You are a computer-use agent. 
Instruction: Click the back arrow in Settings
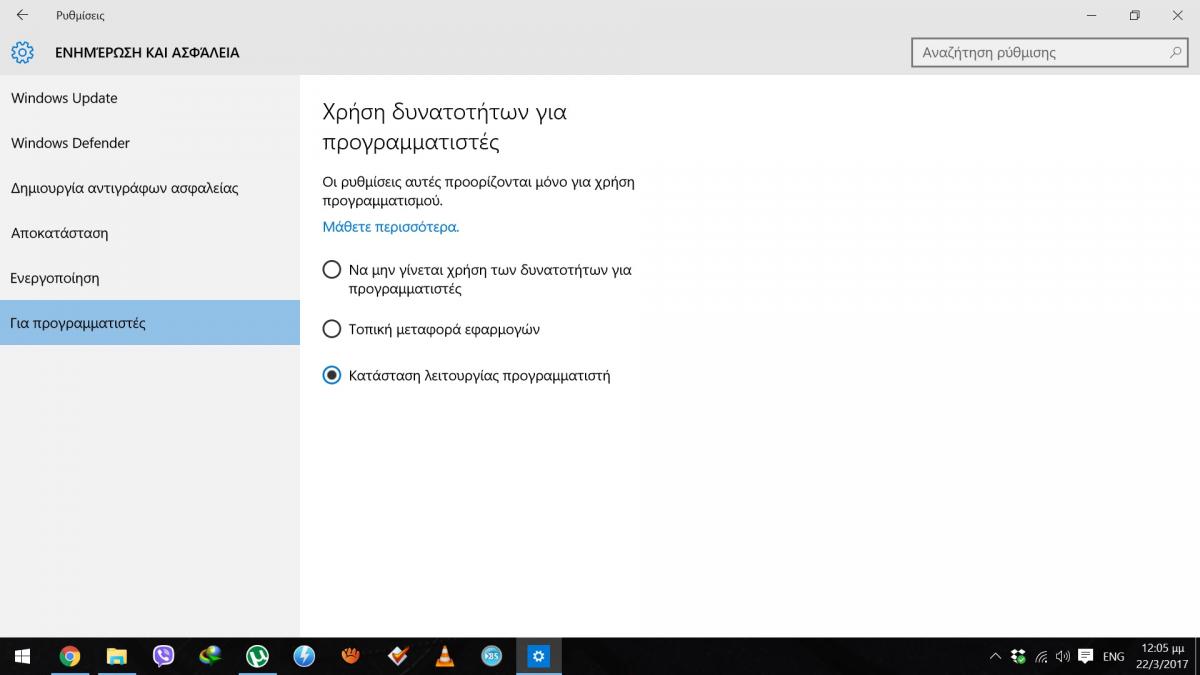click(x=22, y=15)
